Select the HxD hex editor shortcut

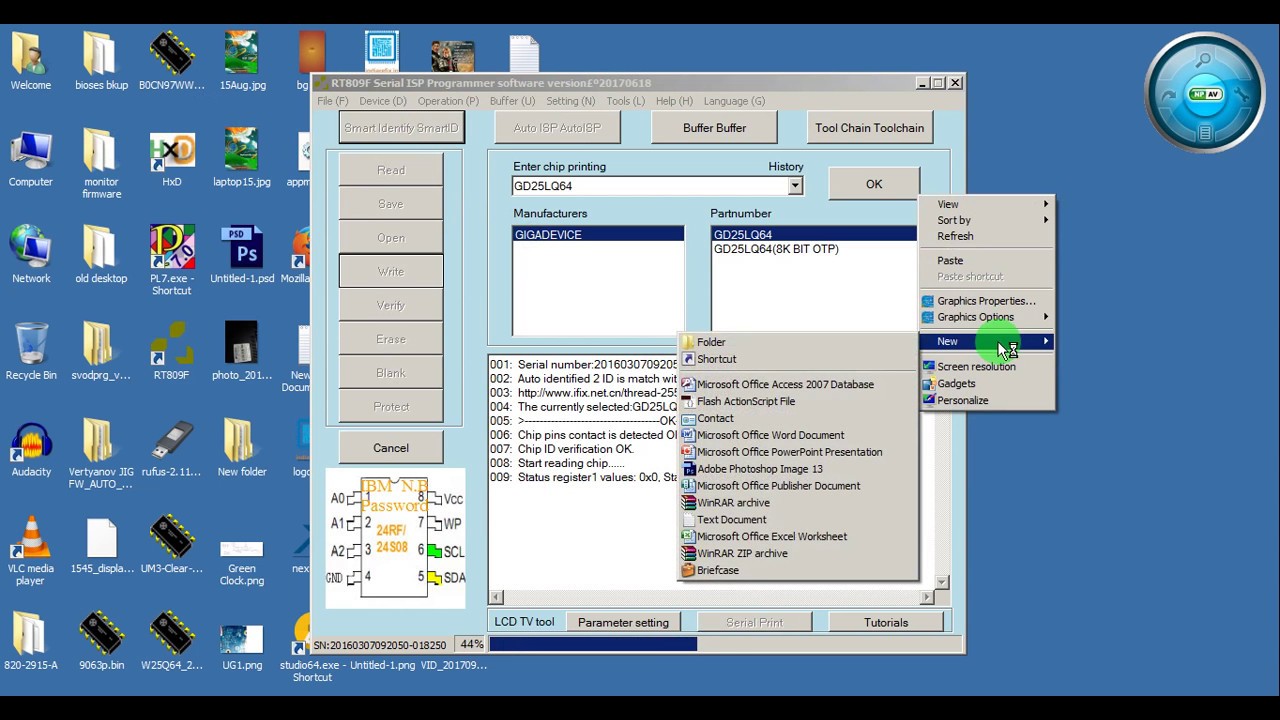pos(171,157)
